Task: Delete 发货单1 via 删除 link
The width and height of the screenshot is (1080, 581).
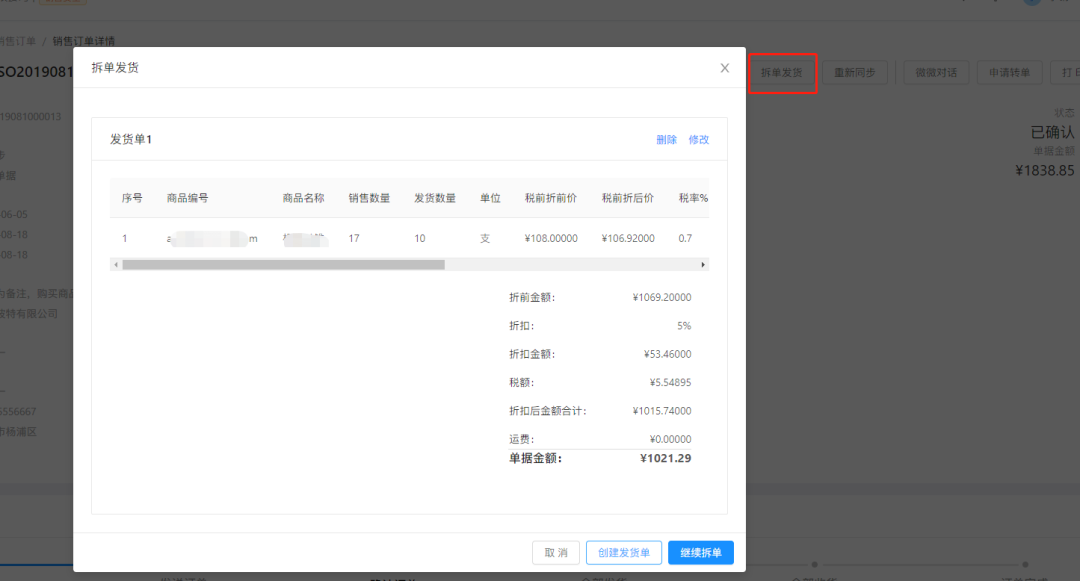Action: click(x=666, y=140)
